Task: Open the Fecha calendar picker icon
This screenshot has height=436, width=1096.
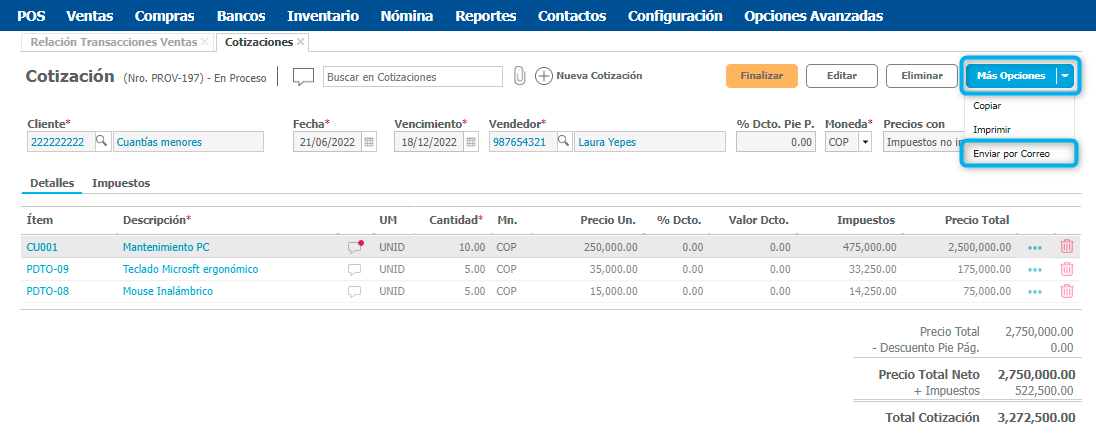Action: [x=369, y=142]
